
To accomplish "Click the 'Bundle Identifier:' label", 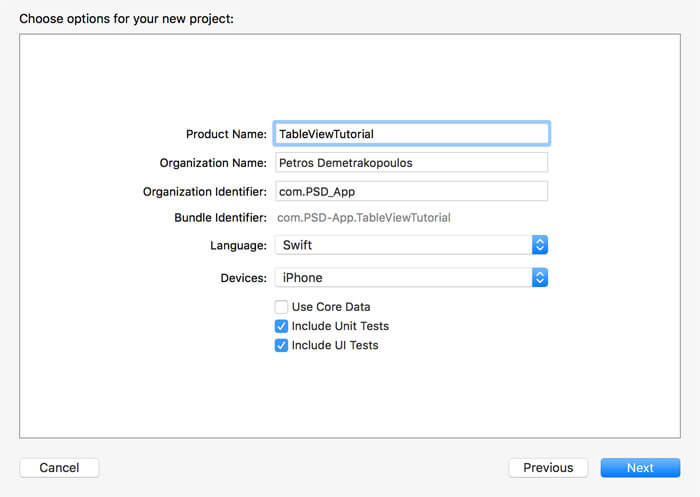I will click(x=220, y=217).
